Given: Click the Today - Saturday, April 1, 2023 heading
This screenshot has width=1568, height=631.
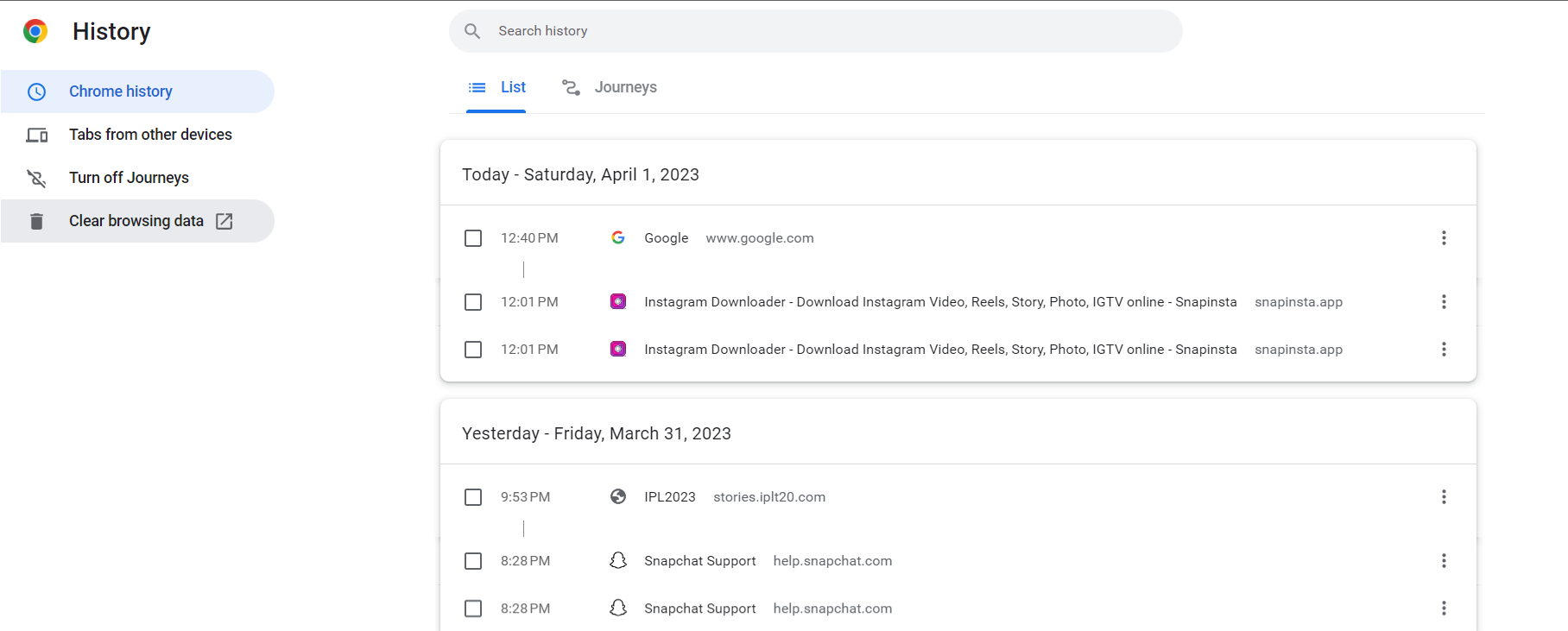Looking at the screenshot, I should click(580, 174).
